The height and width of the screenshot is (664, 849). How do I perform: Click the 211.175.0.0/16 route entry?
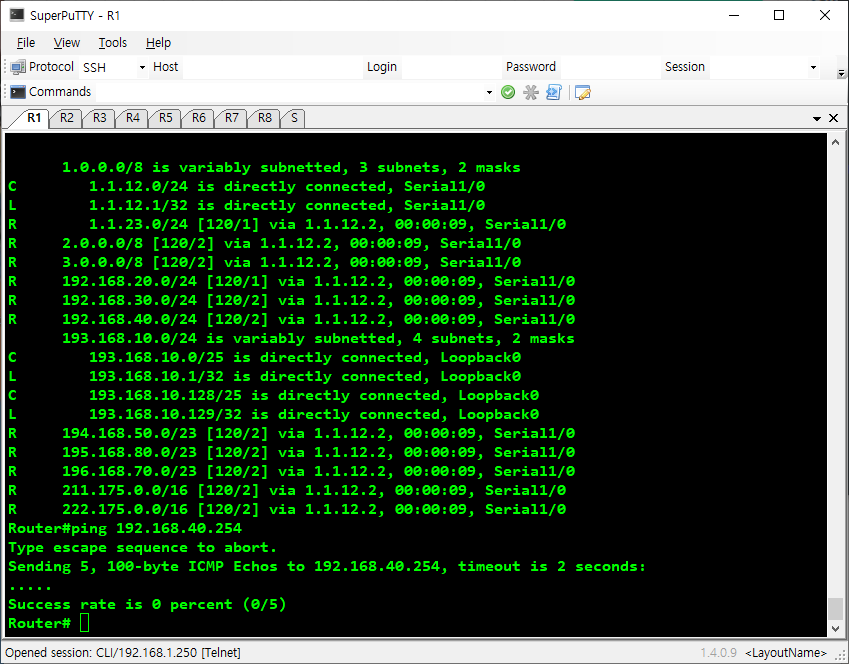coord(287,491)
